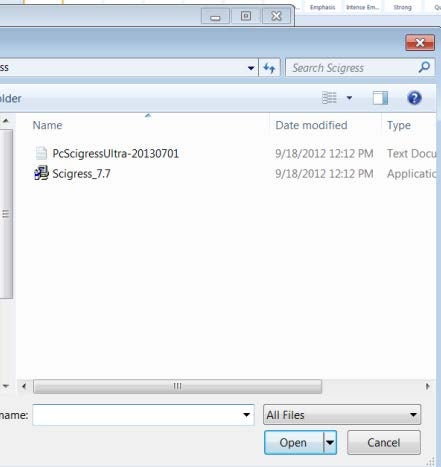Sort by Date modified column header
The height and width of the screenshot is (467, 441).
pos(311,125)
